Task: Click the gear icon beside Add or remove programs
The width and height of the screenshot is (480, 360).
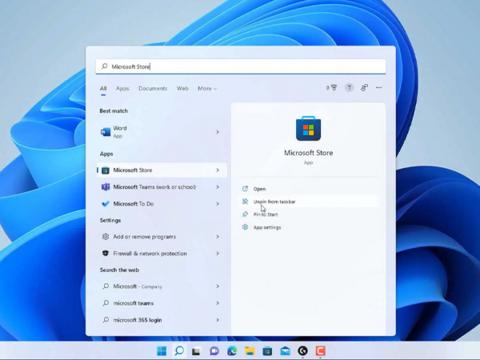Action: [x=105, y=237]
